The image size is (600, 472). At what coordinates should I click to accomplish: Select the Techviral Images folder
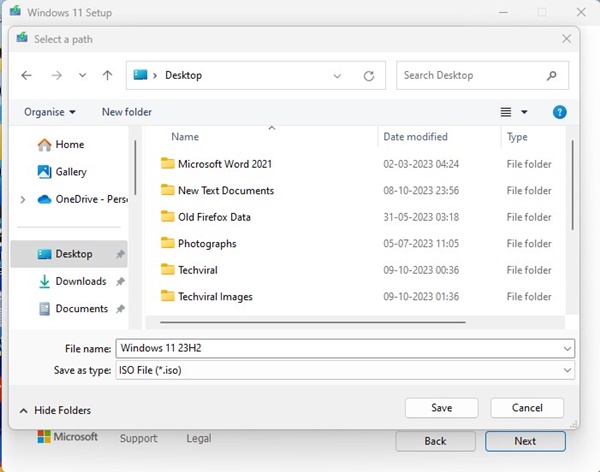pyautogui.click(x=207, y=297)
